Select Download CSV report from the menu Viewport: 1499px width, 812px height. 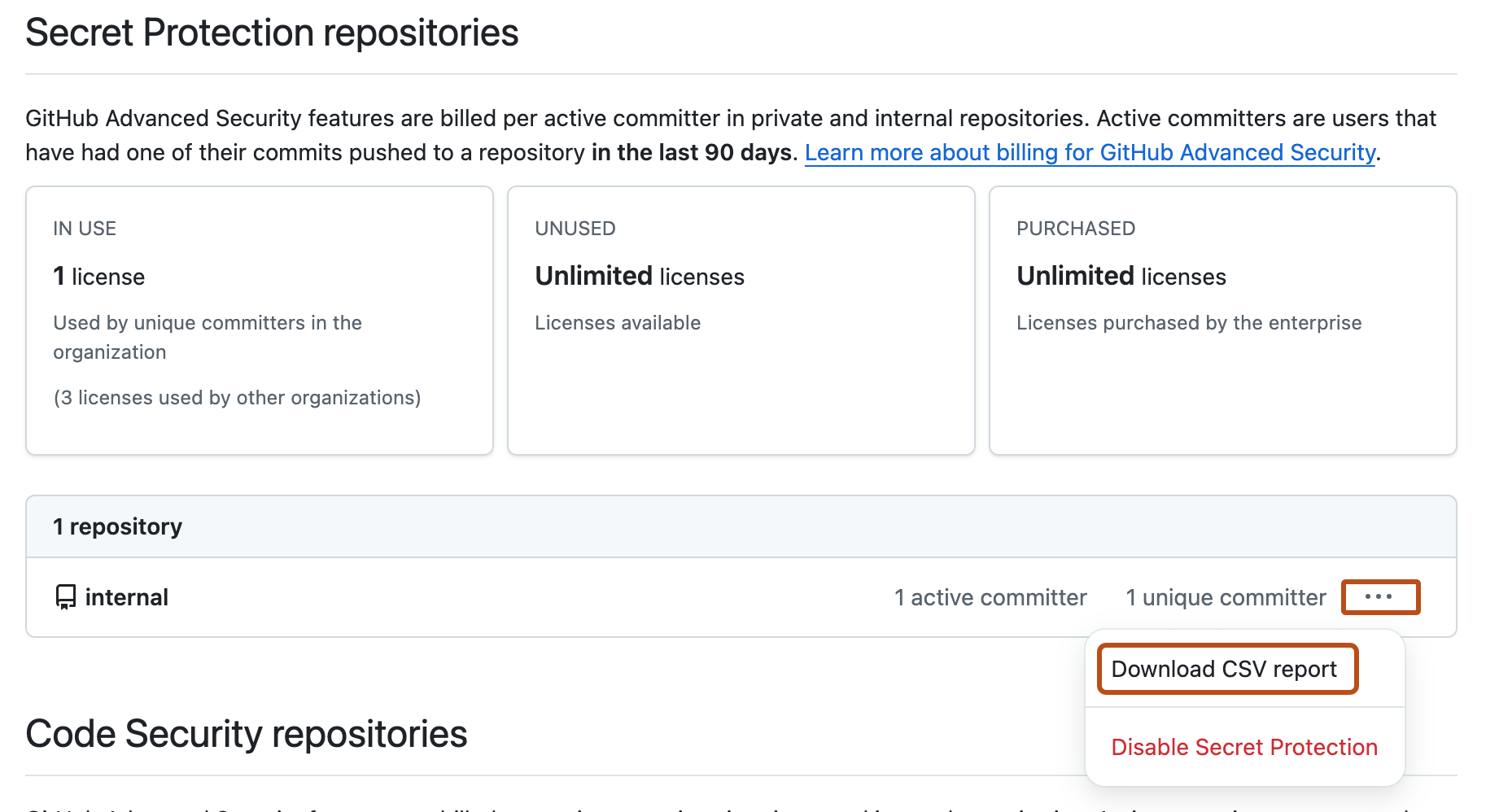point(1225,669)
